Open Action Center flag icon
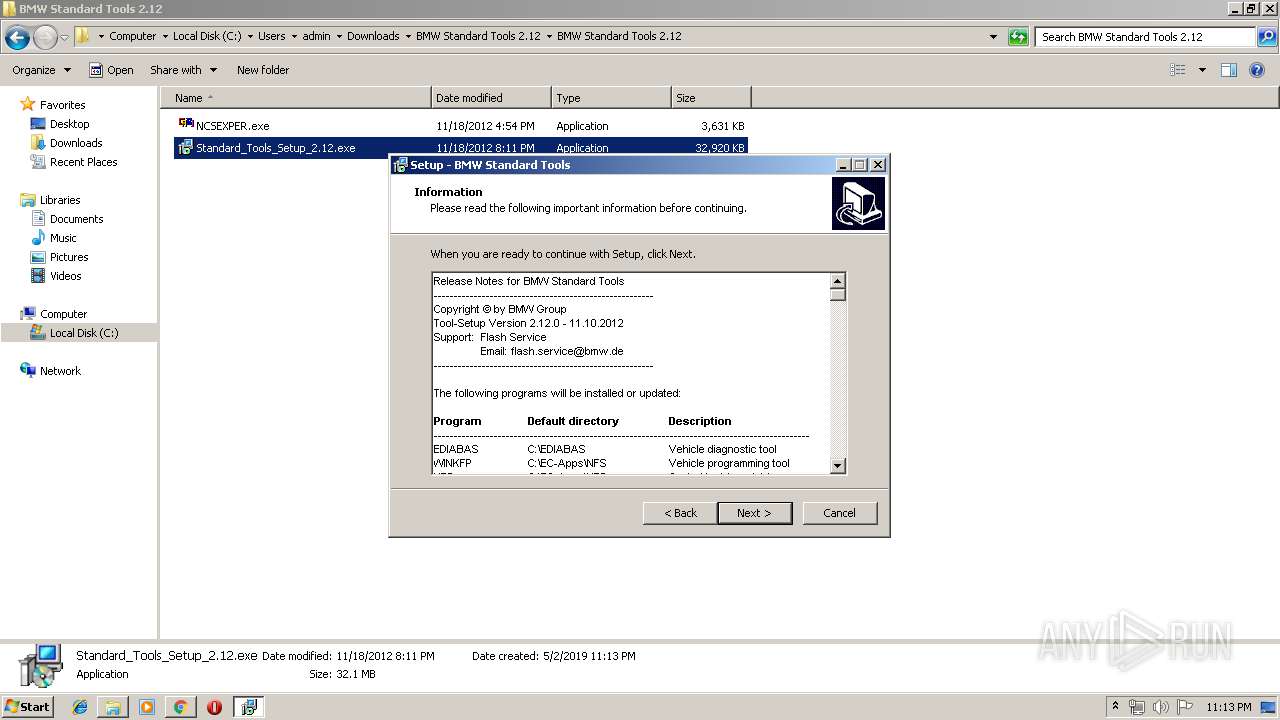The height and width of the screenshot is (720, 1280). [1184, 707]
